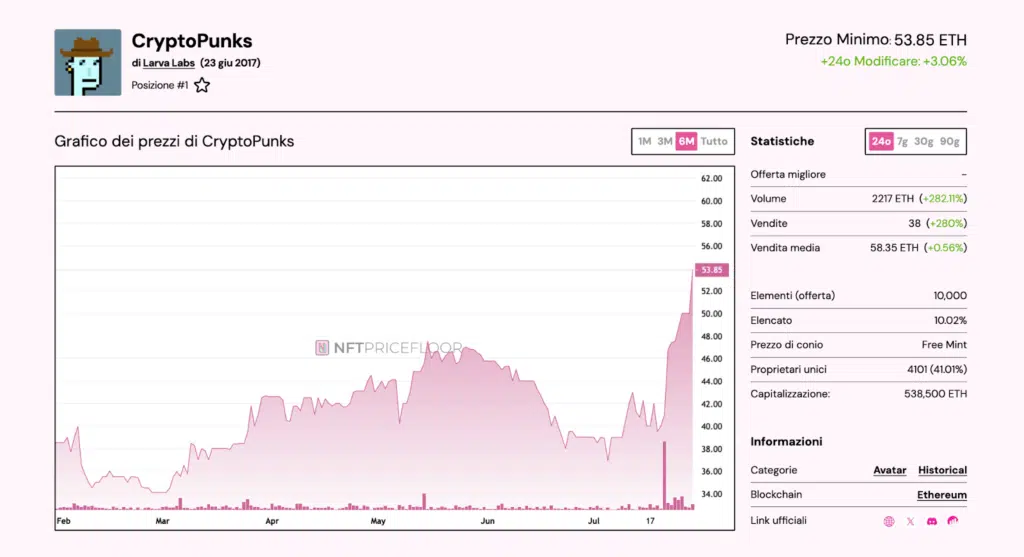Click the favorite star icon next to Posizione #1
1024x557 pixels.
[202, 86]
